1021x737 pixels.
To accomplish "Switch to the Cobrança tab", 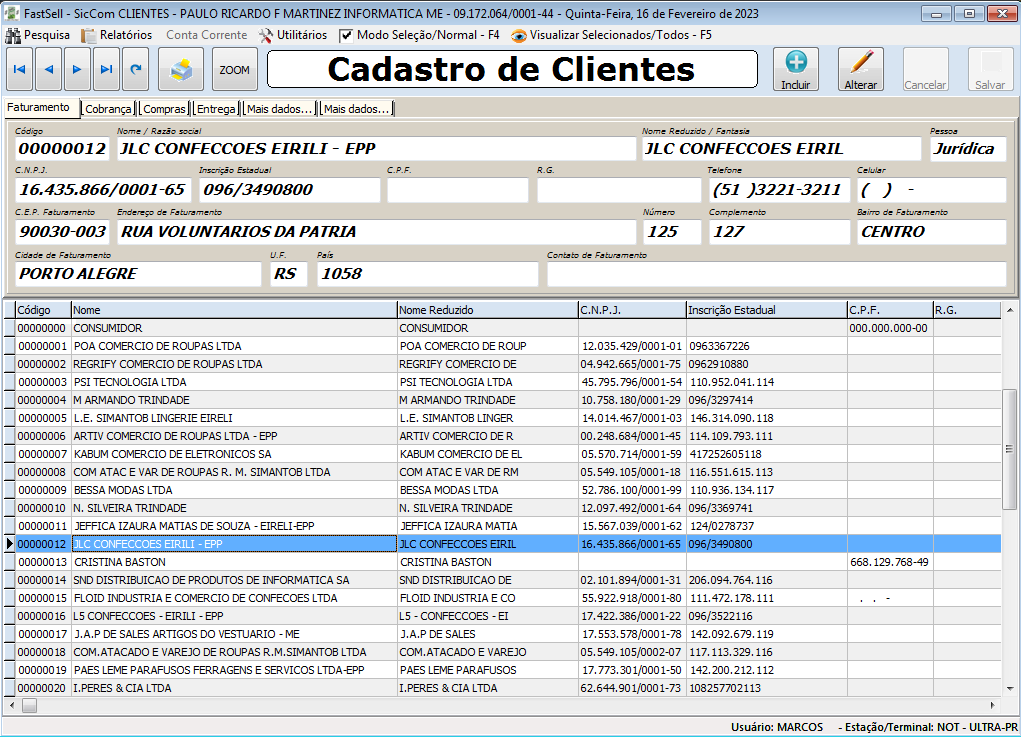I will pyautogui.click(x=106, y=109).
